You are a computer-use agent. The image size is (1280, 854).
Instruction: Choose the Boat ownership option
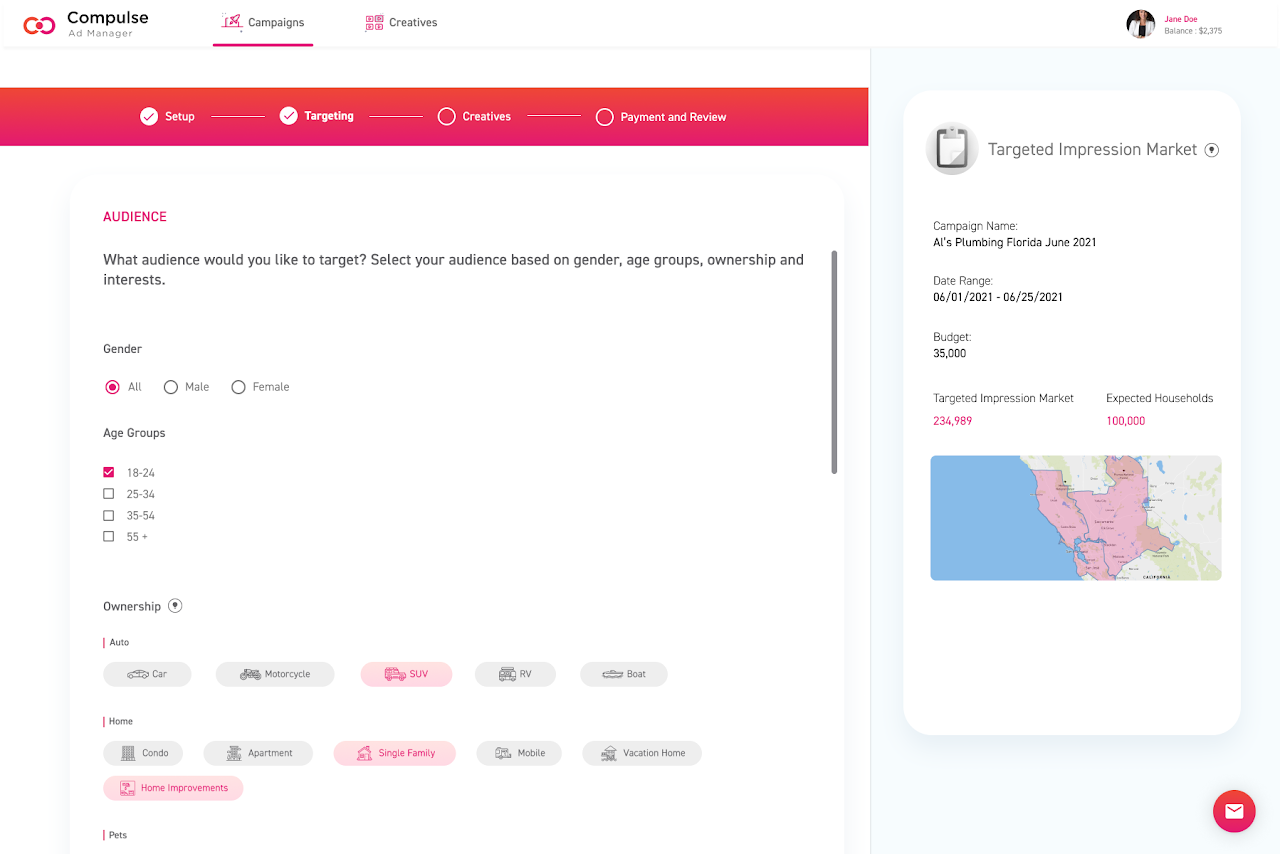(623, 674)
